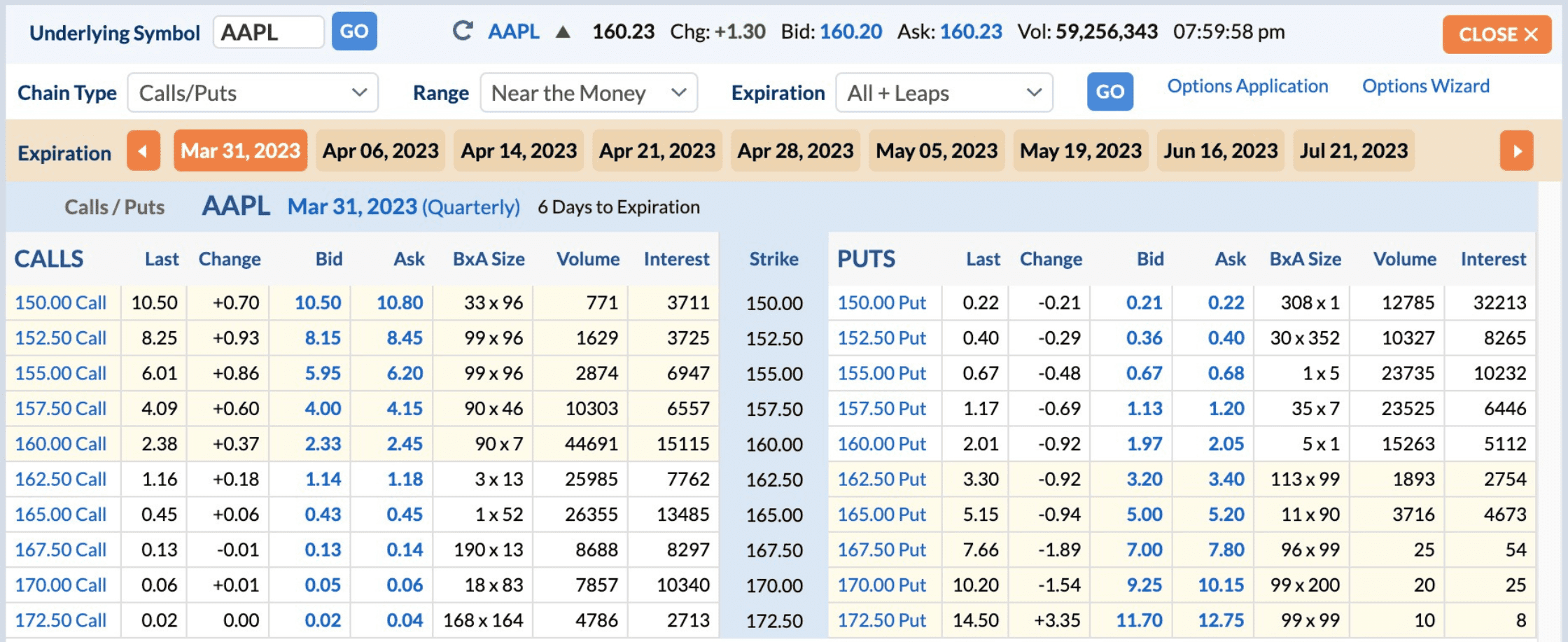Click the 160.00 Call bid 2.33

pos(323,444)
